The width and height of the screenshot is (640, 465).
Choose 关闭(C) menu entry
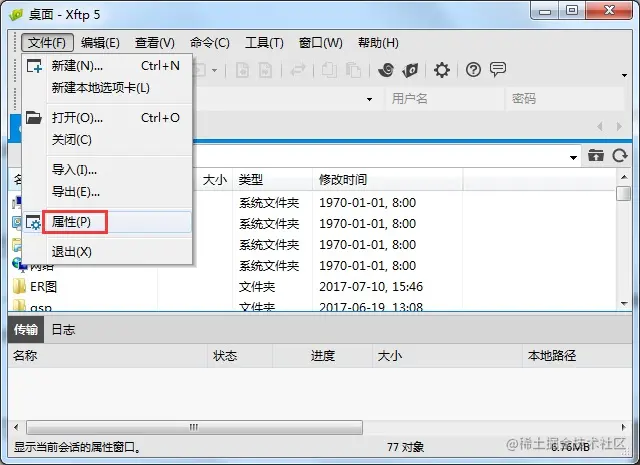coord(107,140)
